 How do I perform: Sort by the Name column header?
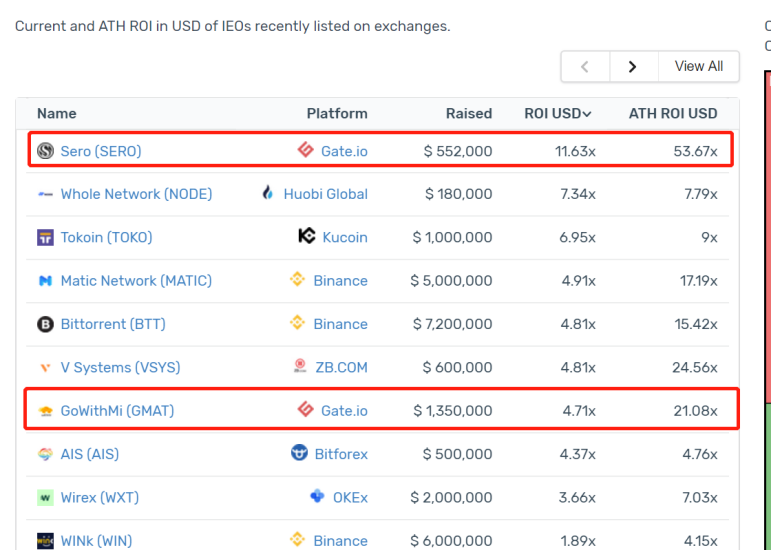coord(57,114)
